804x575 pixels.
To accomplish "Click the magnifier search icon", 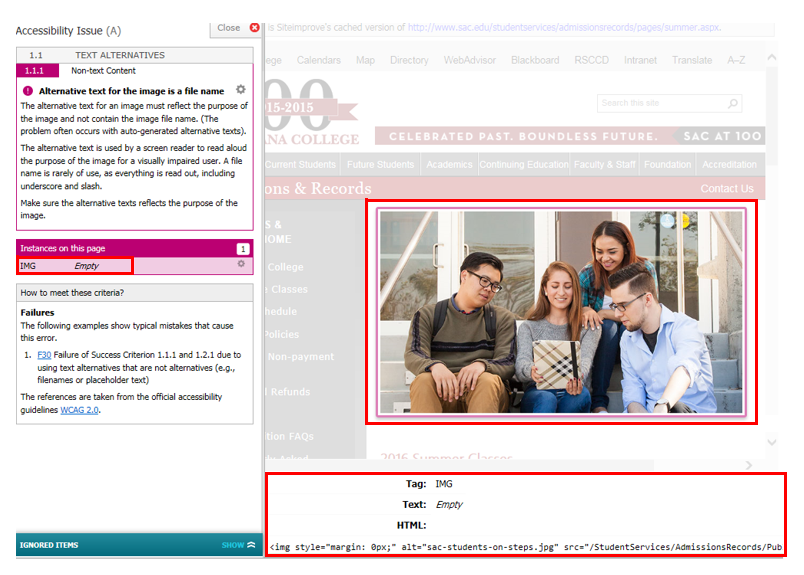I will pos(733,104).
